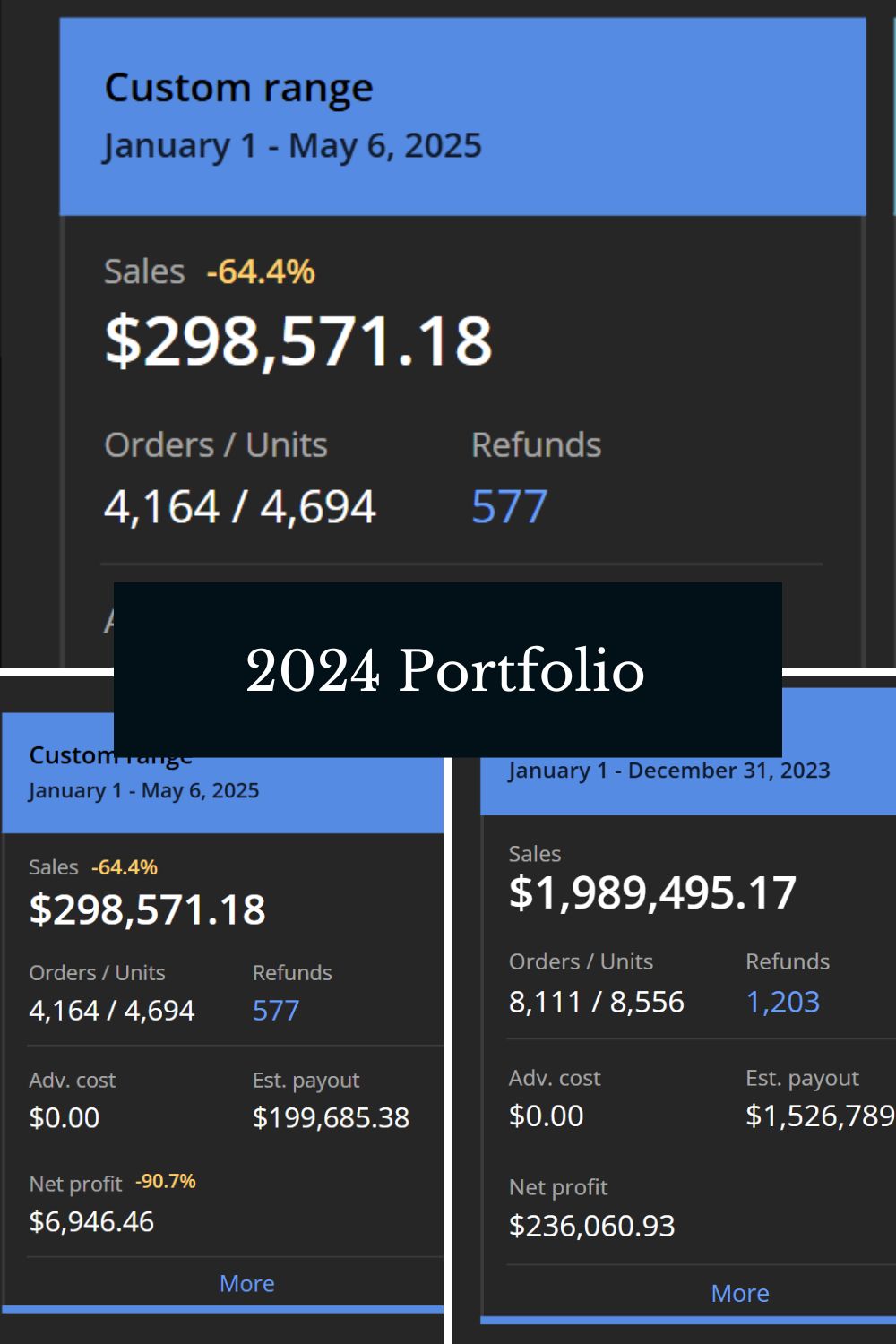
Task: Select the January 1 - December 31, 2023 header
Action: pyautogui.click(x=669, y=771)
